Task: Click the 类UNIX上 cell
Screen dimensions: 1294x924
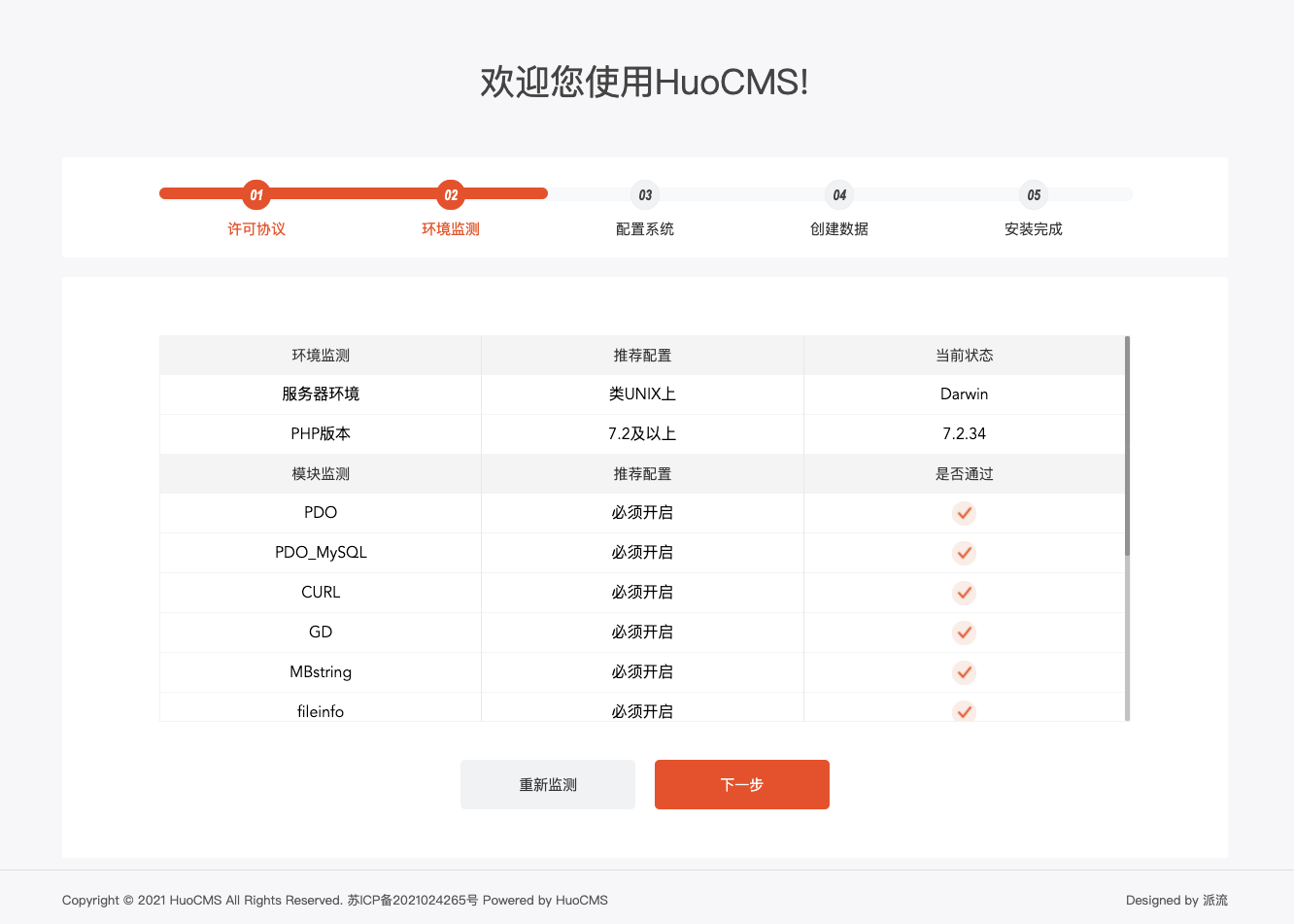Action: 642,394
